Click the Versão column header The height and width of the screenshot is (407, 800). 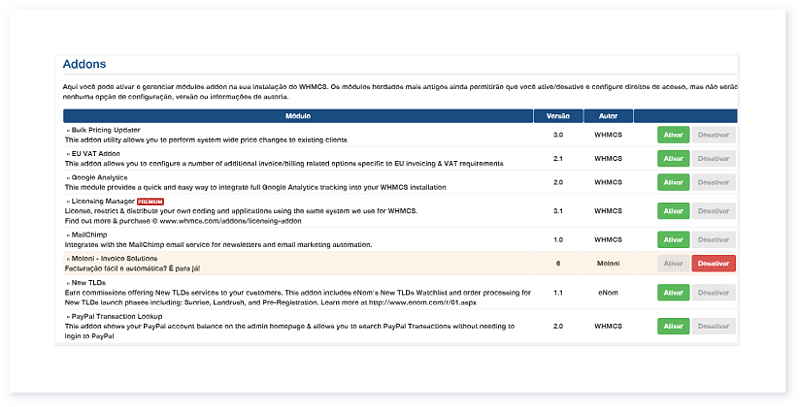tap(558, 116)
